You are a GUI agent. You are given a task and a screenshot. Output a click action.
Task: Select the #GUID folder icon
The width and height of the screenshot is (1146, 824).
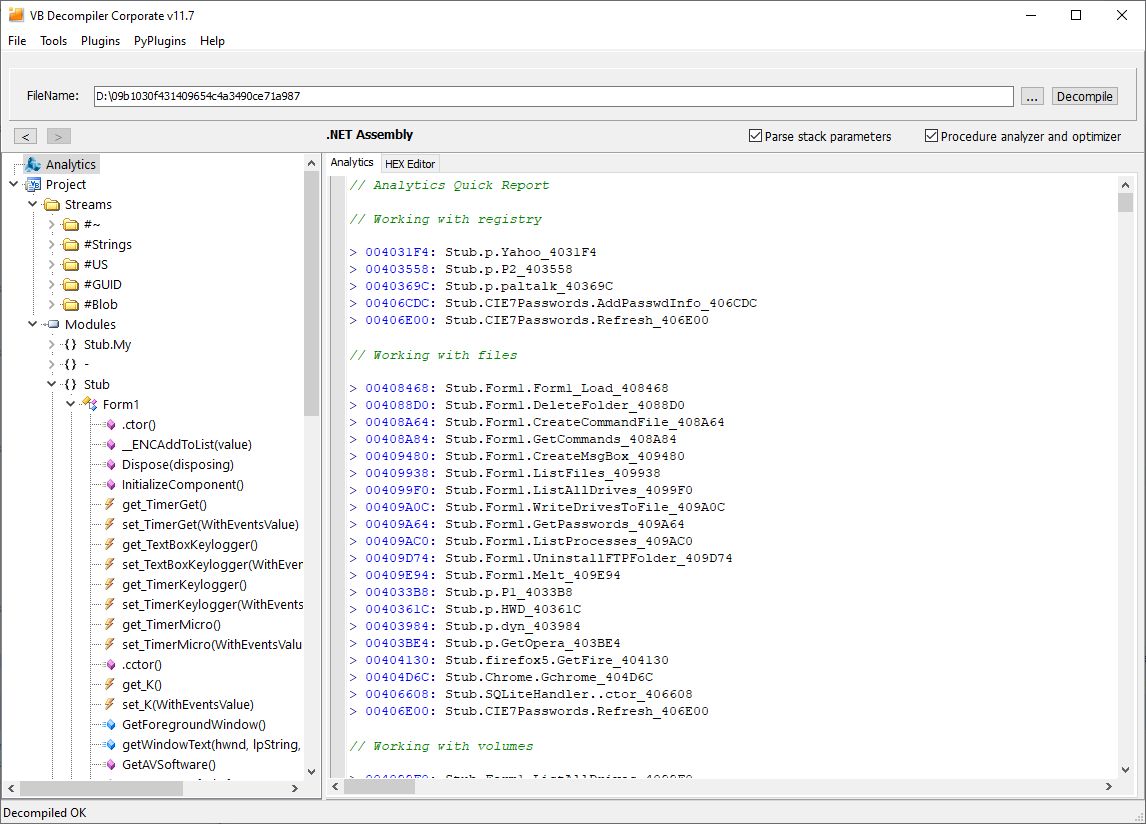71,284
